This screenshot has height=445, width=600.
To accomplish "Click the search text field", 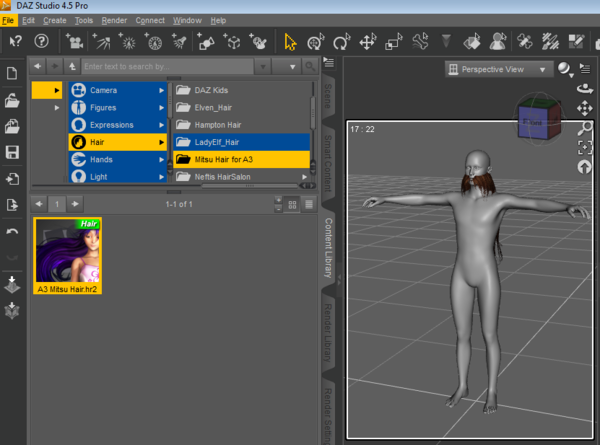I will [168, 67].
